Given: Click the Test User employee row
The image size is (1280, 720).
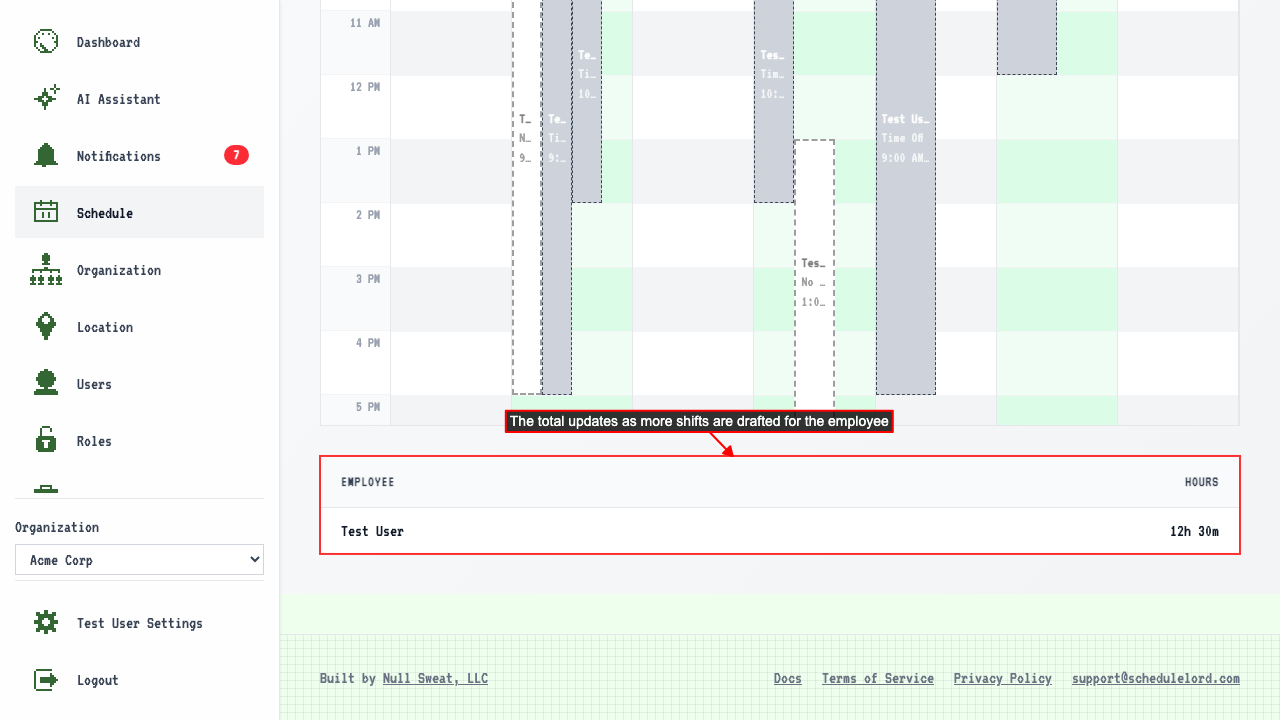Looking at the screenshot, I should click(x=780, y=531).
